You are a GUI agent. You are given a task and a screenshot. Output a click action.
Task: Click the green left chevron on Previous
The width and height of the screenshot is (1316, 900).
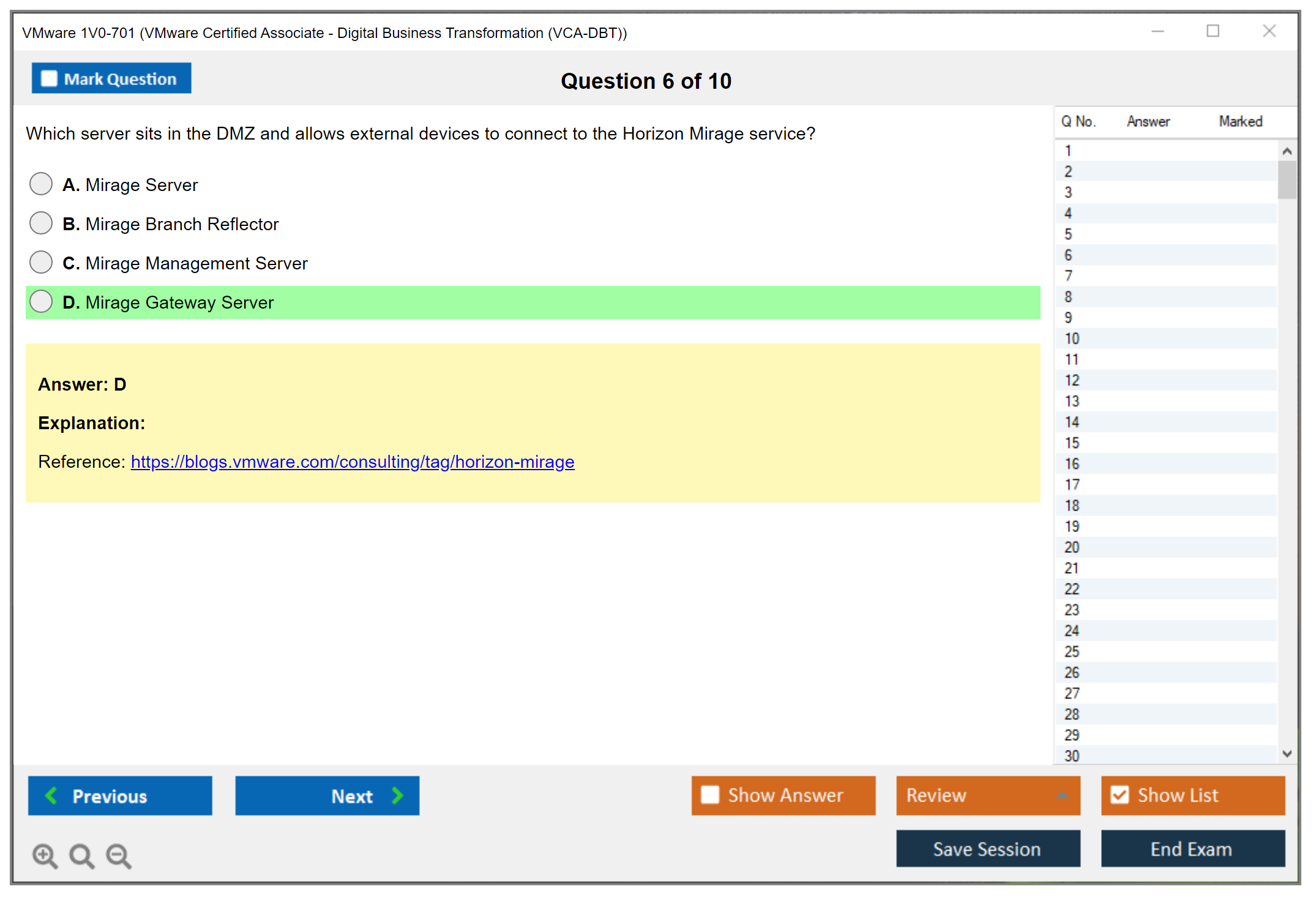pyautogui.click(x=51, y=795)
